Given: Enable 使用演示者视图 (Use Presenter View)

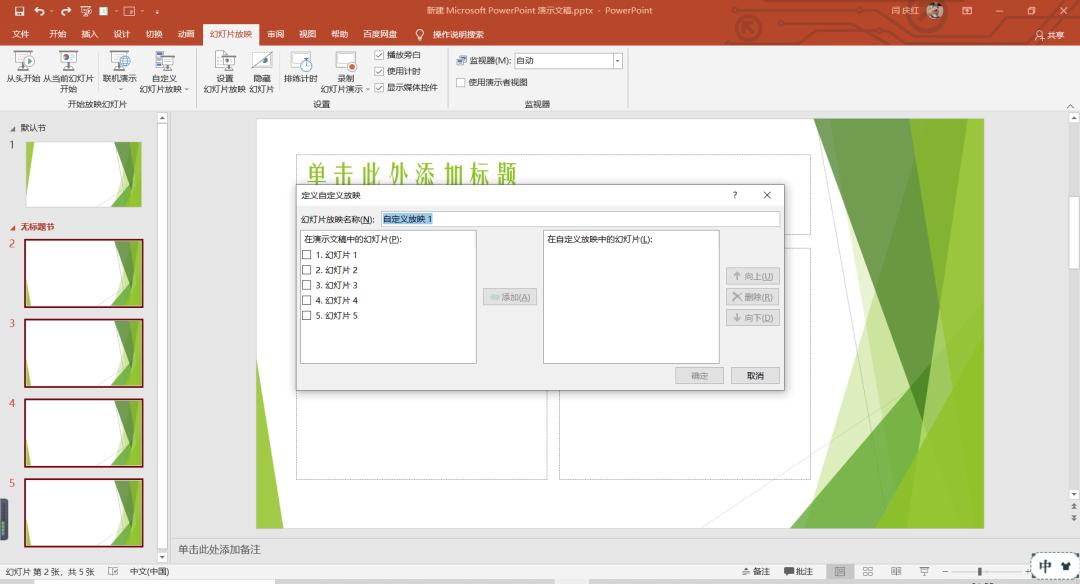Looking at the screenshot, I should (461, 82).
